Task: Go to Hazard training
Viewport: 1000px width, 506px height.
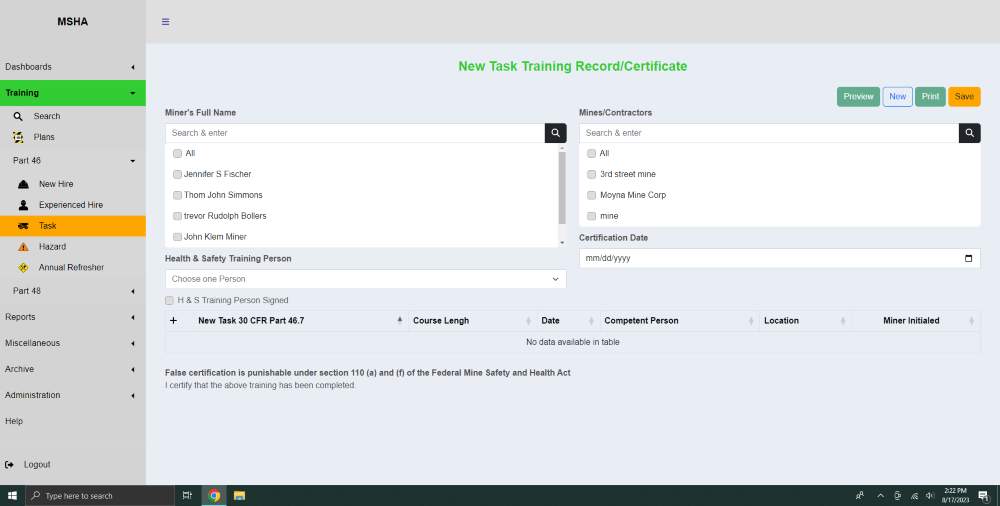Action: click(52, 247)
